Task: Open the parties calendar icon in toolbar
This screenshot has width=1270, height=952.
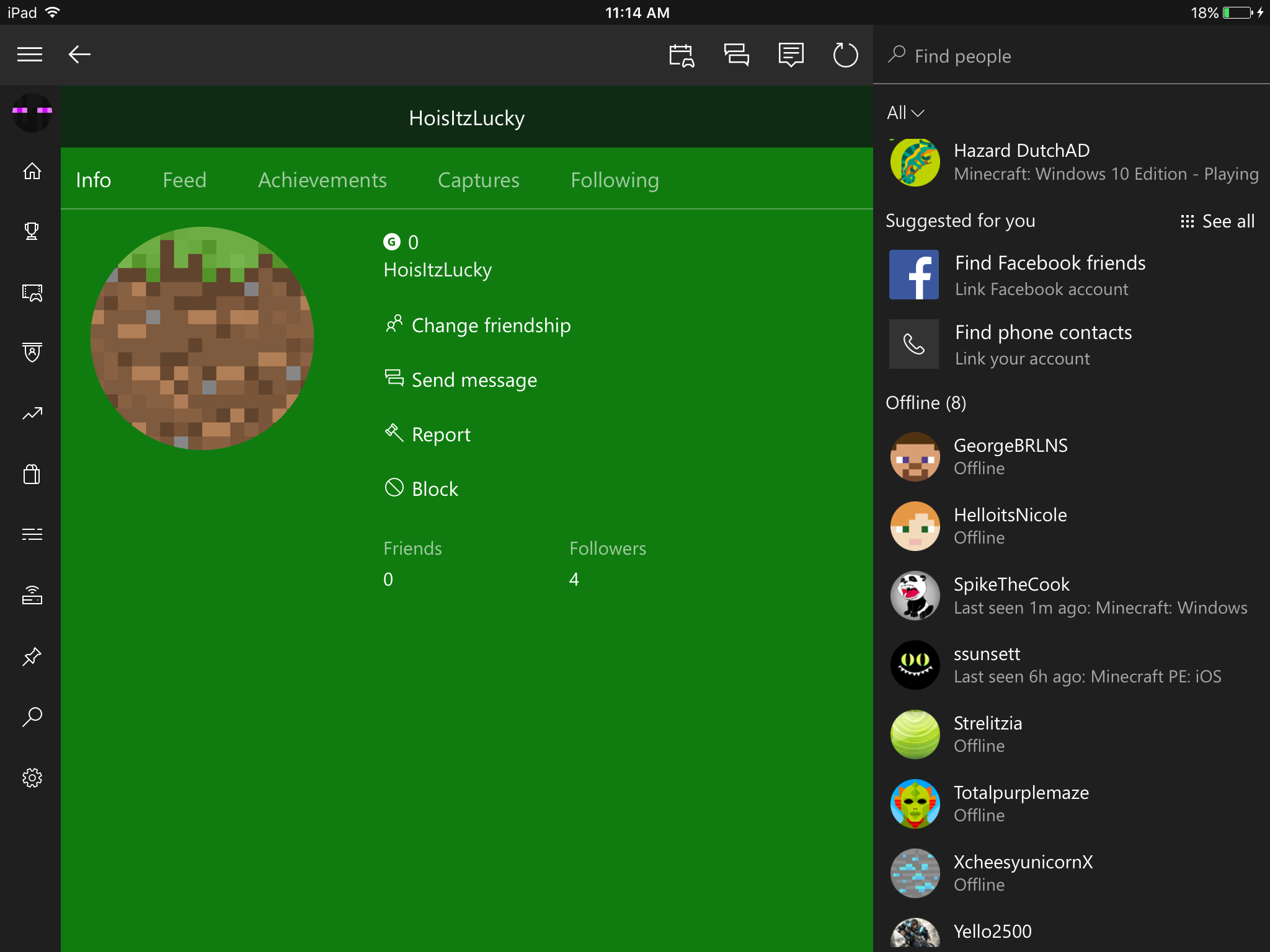Action: point(682,55)
